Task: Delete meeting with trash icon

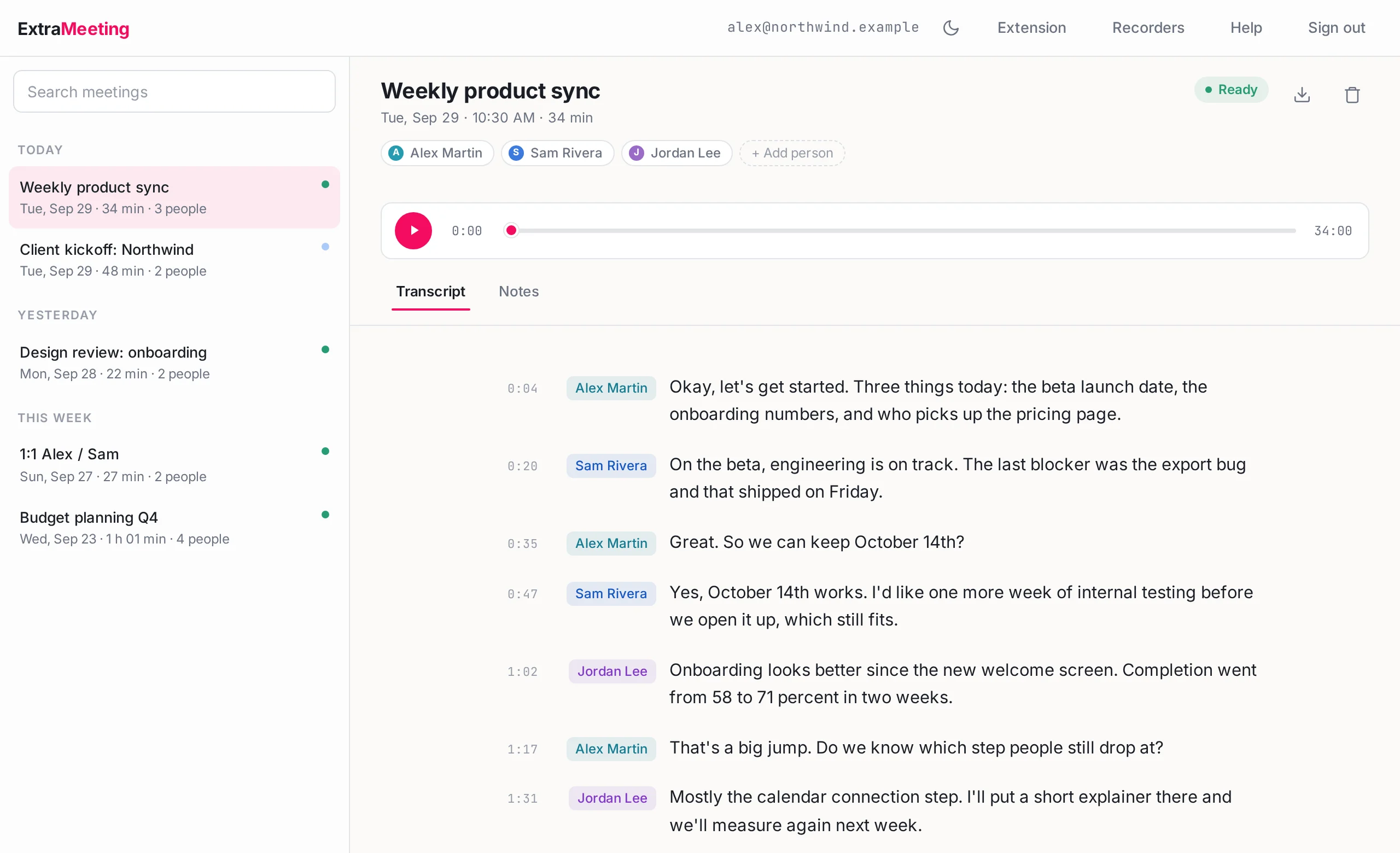Action: 1352,94
